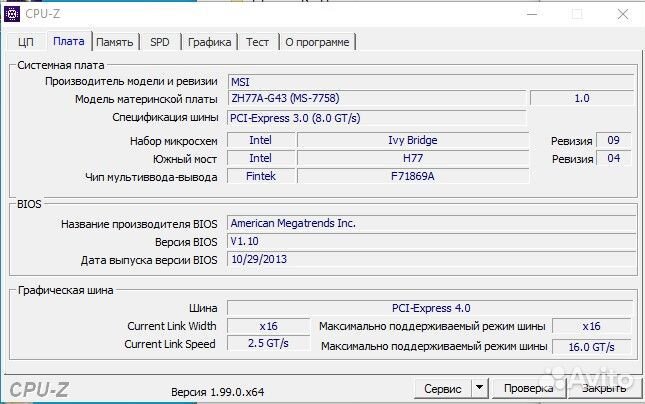
Task: Click the Дата выпуска версии BIOS label
Action: [149, 260]
